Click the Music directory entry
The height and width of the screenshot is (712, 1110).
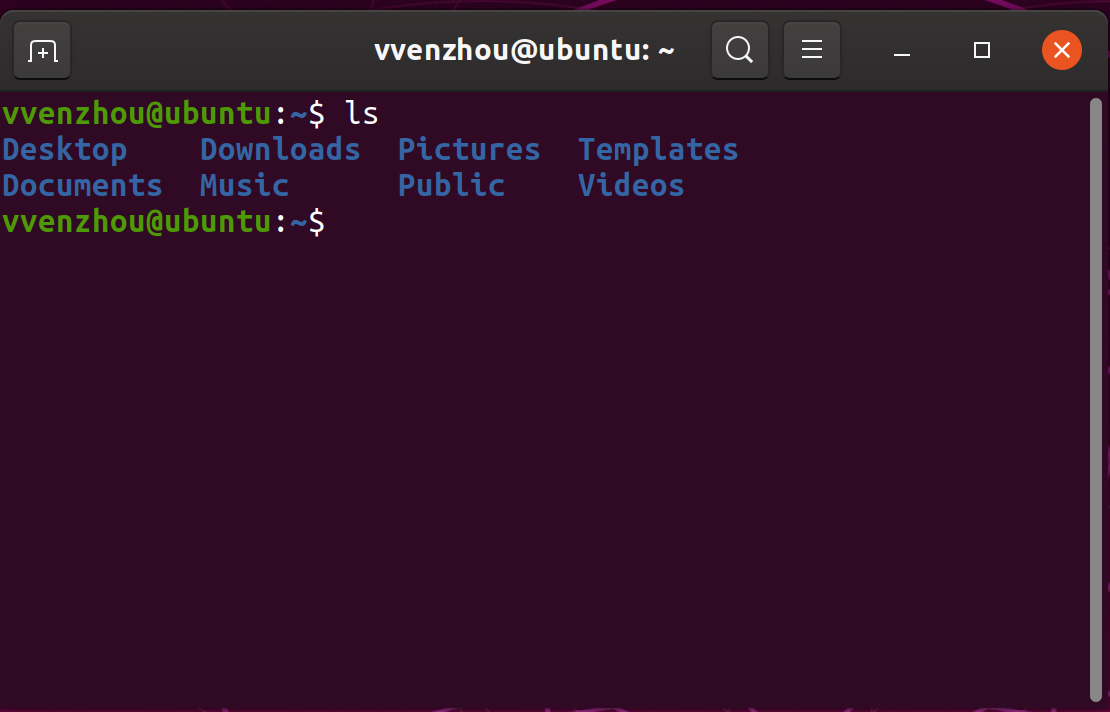(244, 186)
